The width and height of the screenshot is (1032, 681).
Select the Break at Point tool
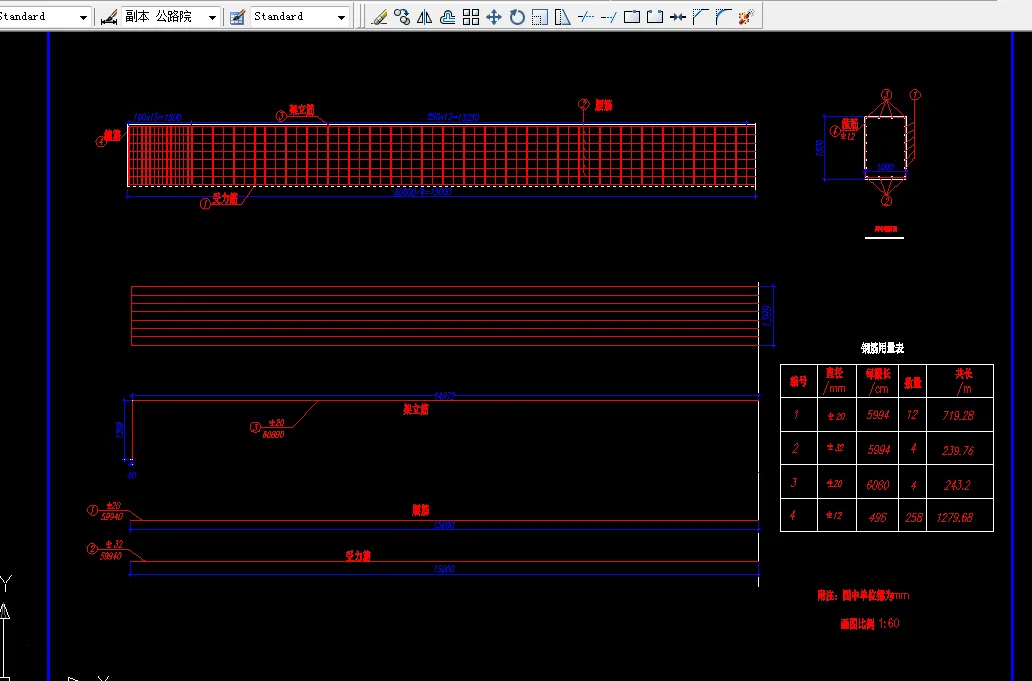pyautogui.click(x=632, y=16)
